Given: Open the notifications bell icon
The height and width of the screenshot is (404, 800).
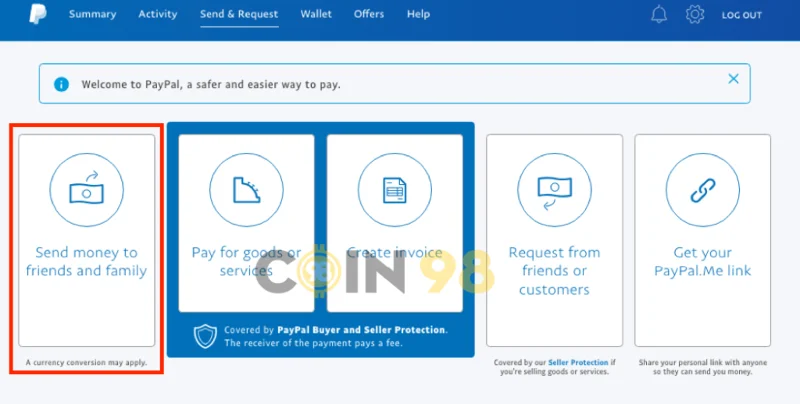Looking at the screenshot, I should pyautogui.click(x=659, y=15).
